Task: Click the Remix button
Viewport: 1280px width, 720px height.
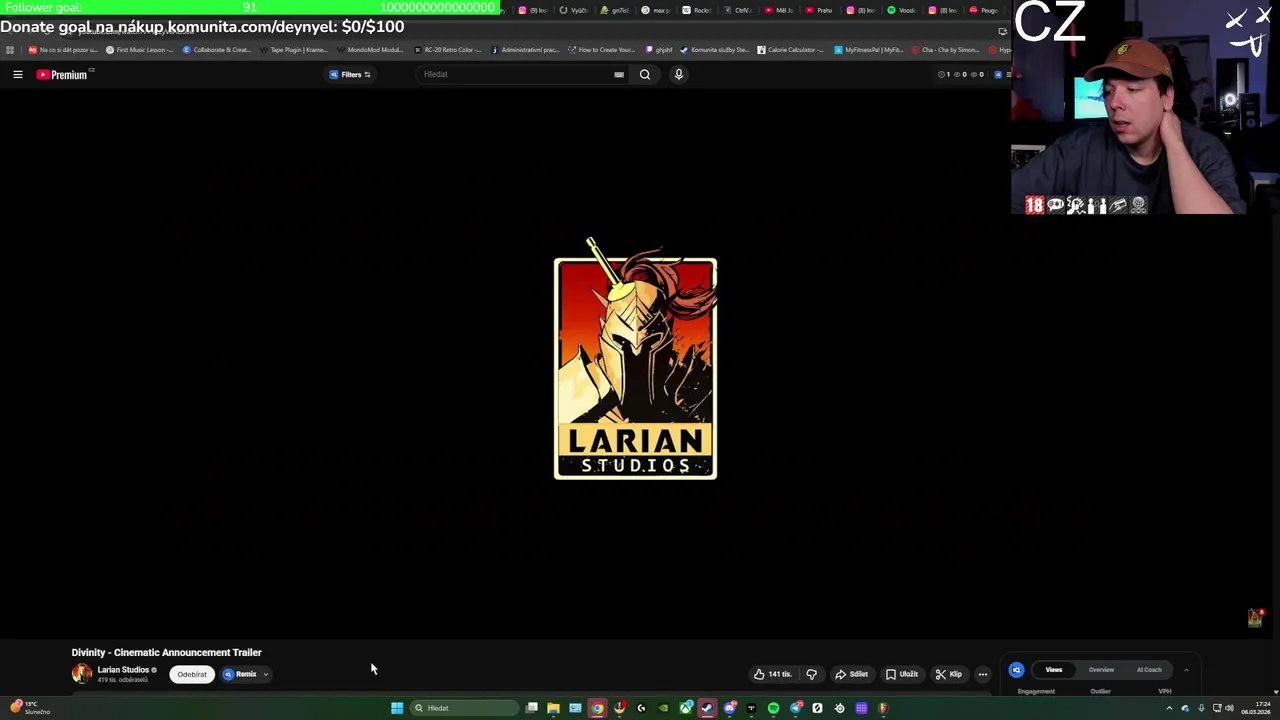Action: [240, 674]
